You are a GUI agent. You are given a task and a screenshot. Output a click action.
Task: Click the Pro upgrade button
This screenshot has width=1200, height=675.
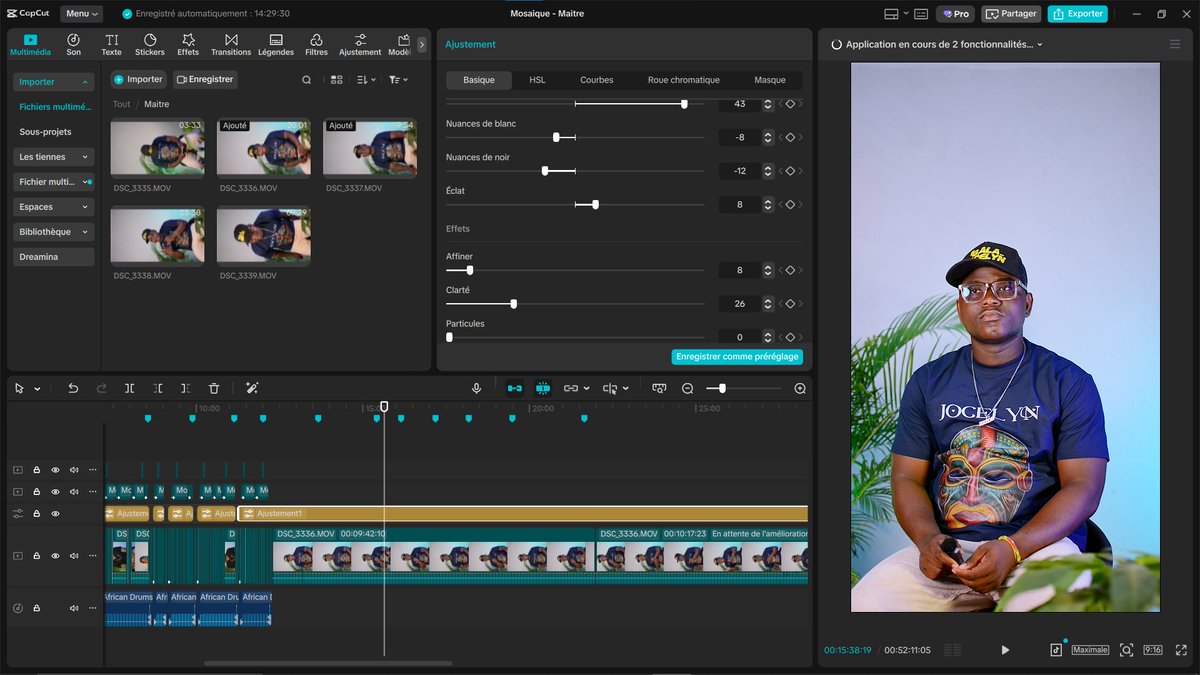[955, 14]
